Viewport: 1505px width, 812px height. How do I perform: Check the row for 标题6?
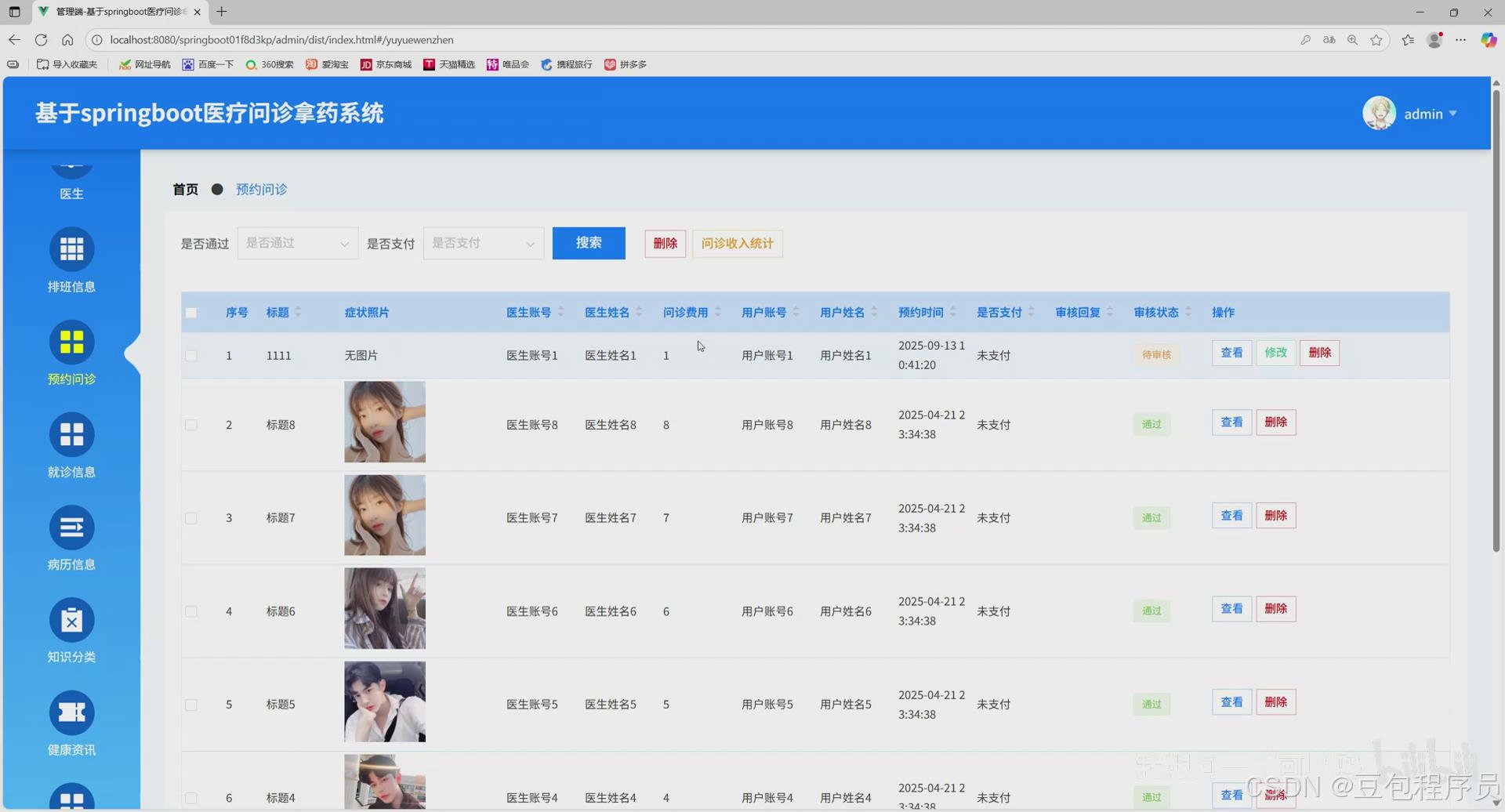pos(191,611)
